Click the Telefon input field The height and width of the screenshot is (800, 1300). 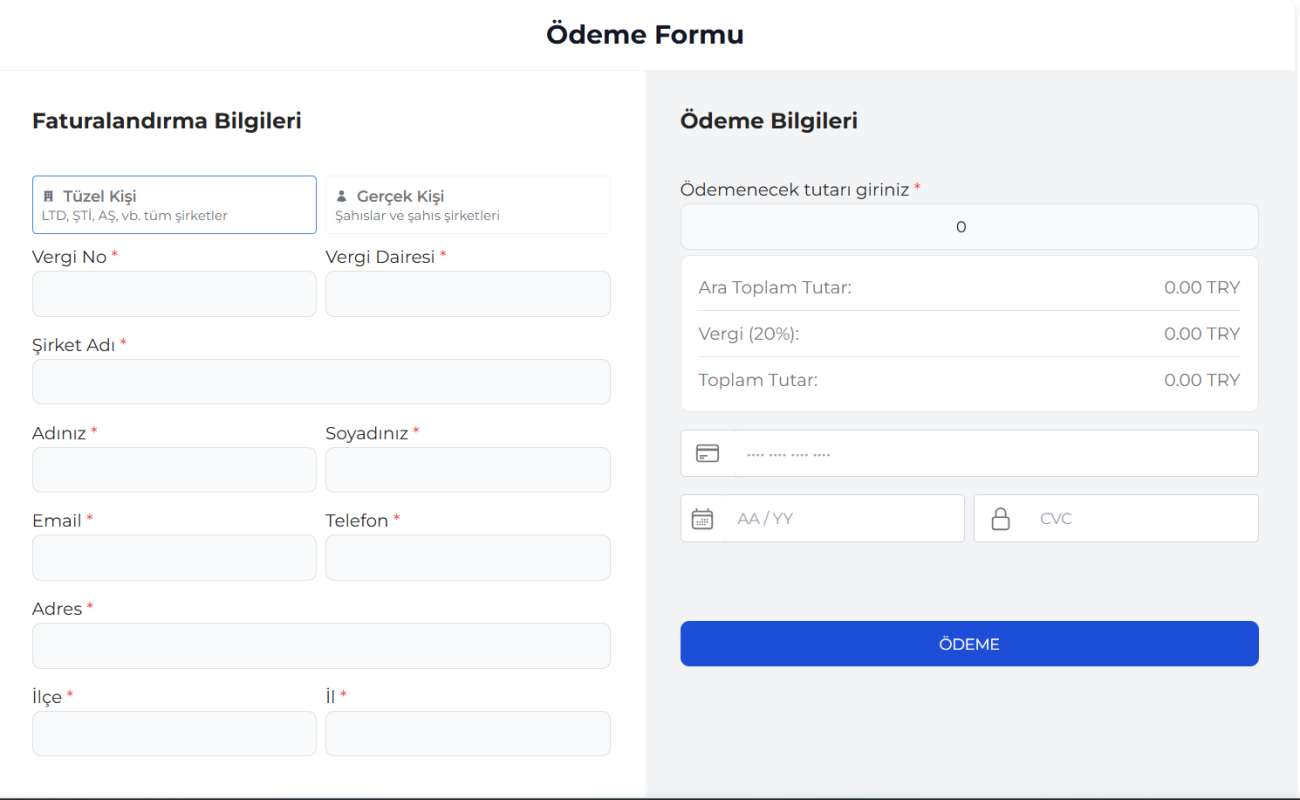[467, 558]
